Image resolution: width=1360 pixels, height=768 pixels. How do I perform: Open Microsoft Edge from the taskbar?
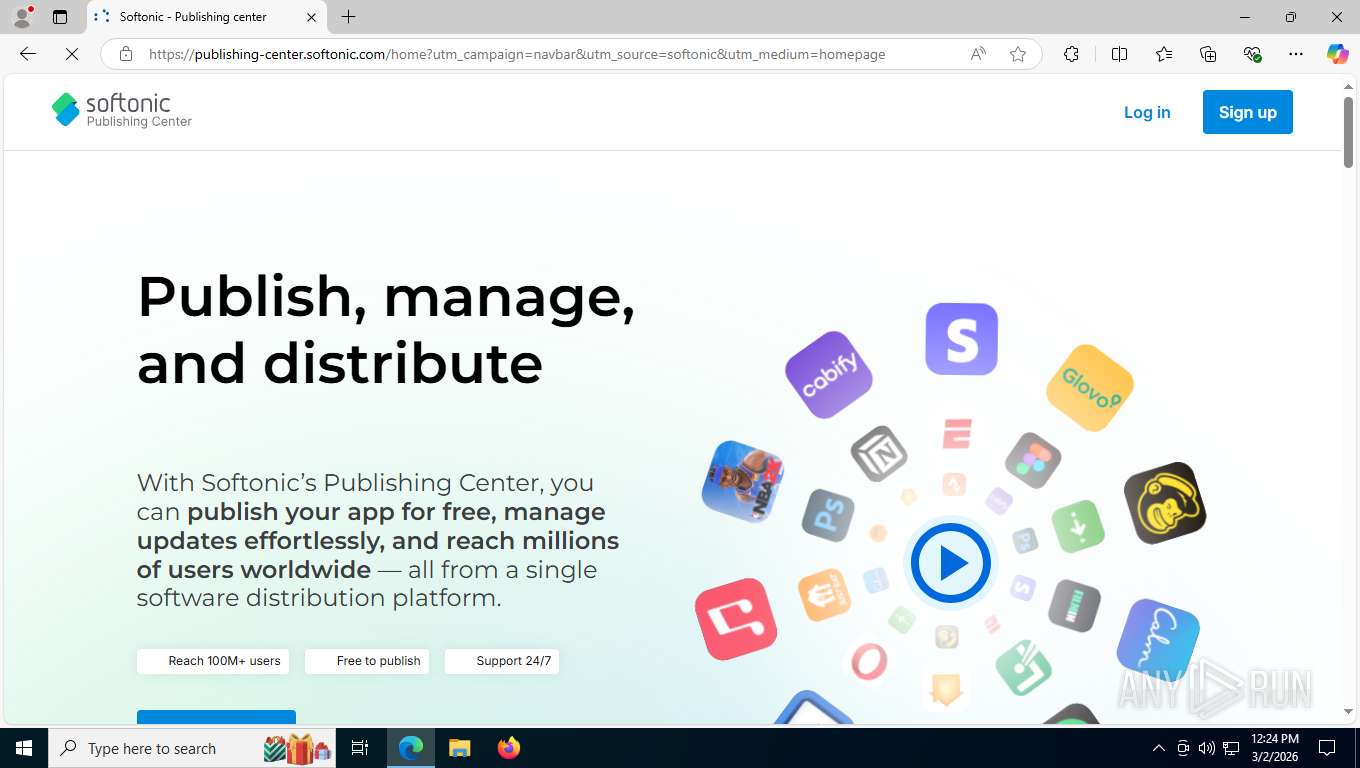[x=411, y=748]
